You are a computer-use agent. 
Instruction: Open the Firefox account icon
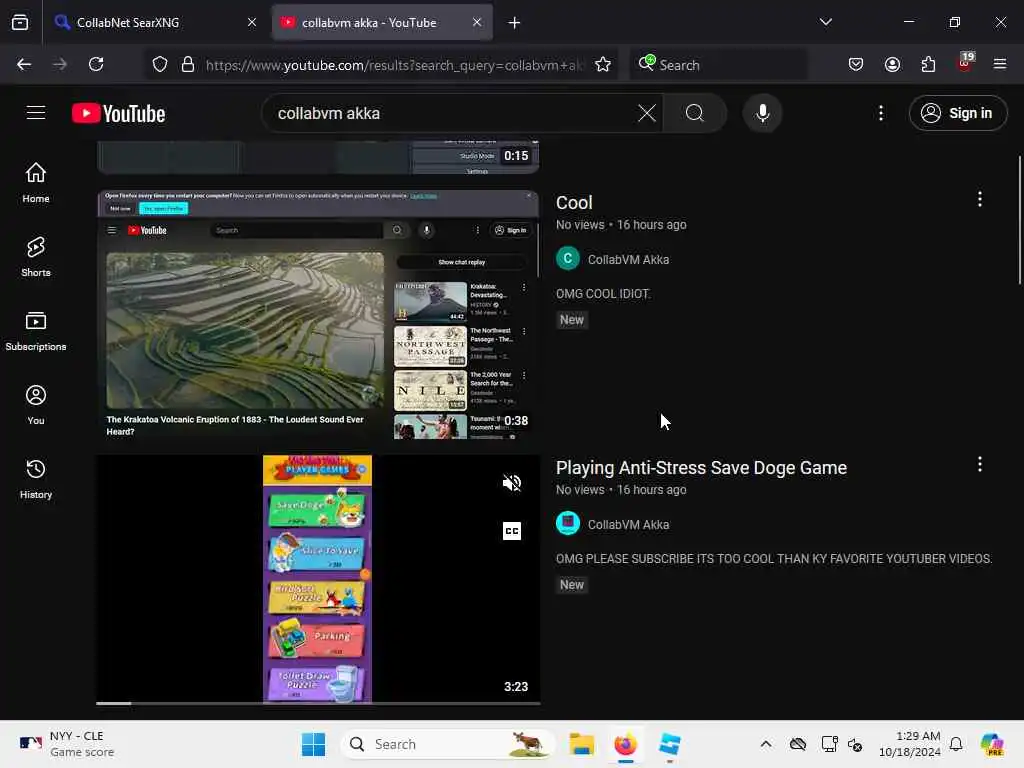pyautogui.click(x=892, y=64)
